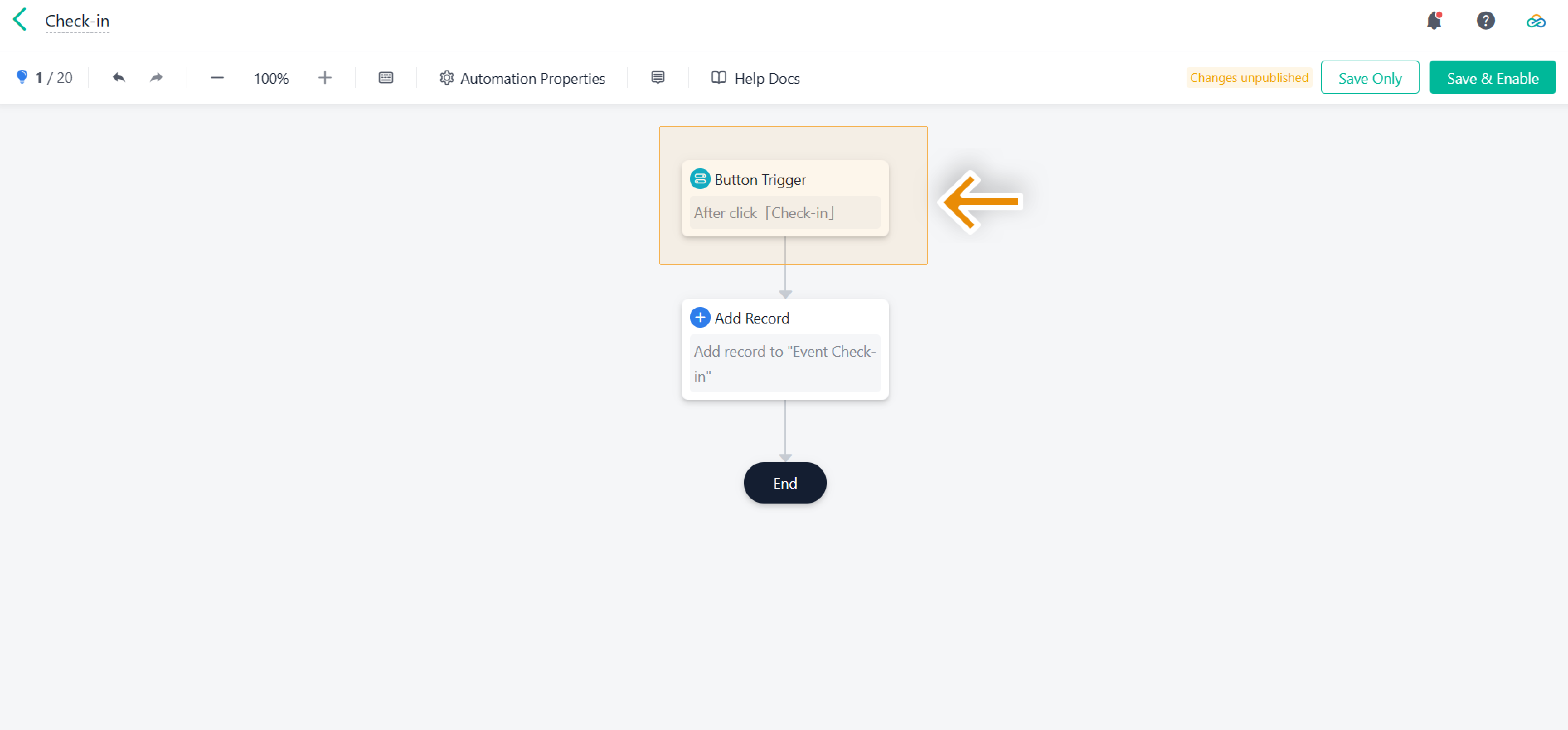Click the 100% zoom level
The width and height of the screenshot is (1568, 730).
coord(271,79)
